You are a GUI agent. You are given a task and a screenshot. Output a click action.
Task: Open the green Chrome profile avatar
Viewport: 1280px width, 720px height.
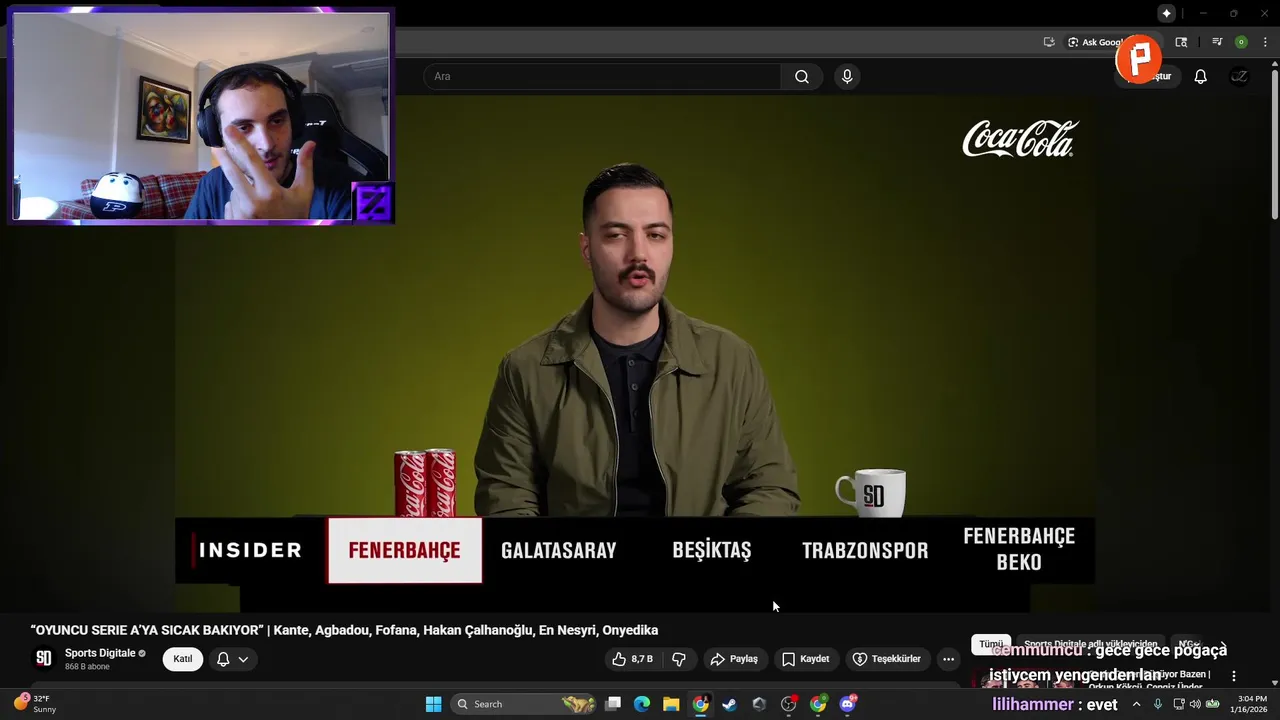pyautogui.click(x=1241, y=42)
